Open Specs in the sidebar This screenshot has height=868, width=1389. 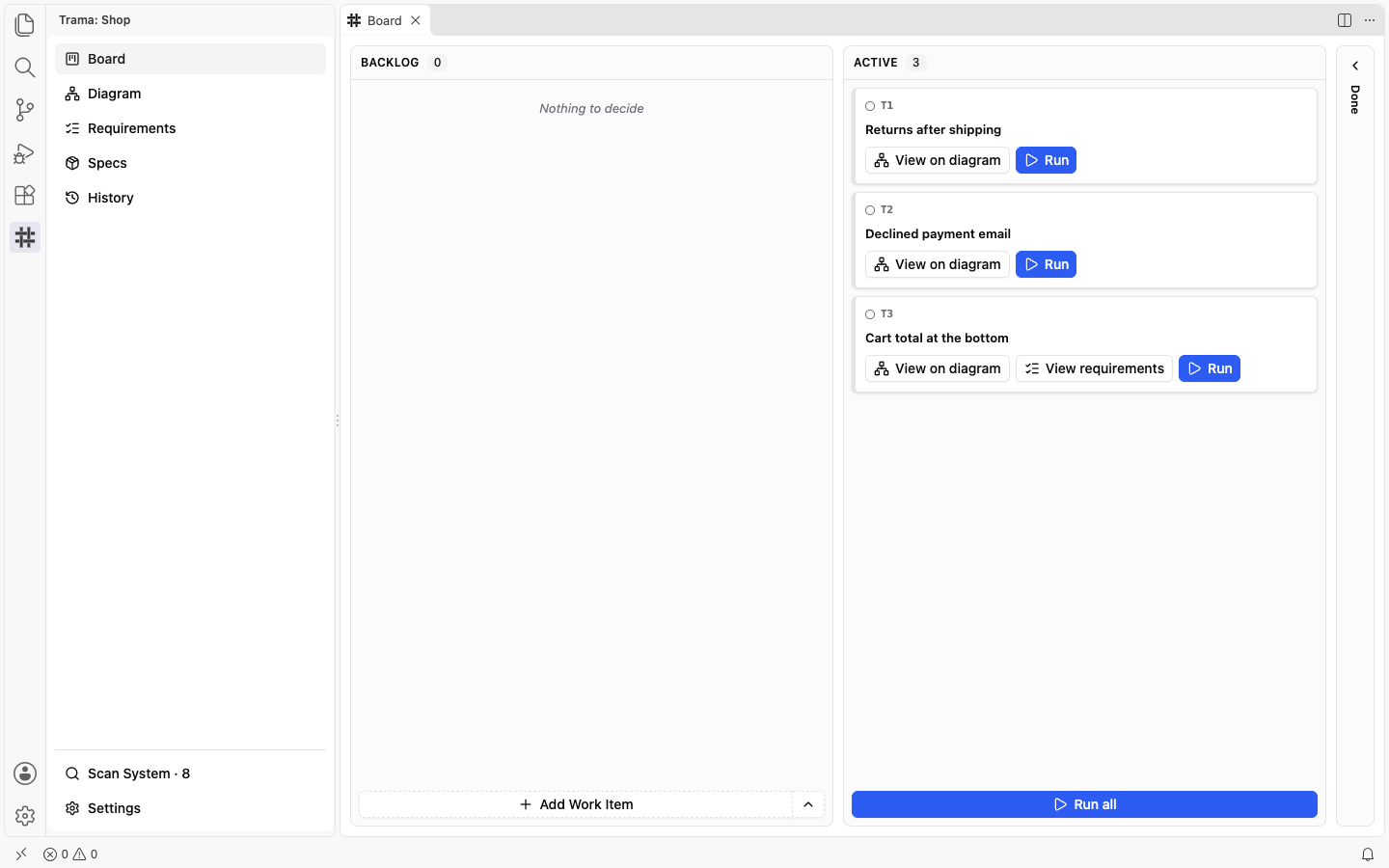(191, 163)
